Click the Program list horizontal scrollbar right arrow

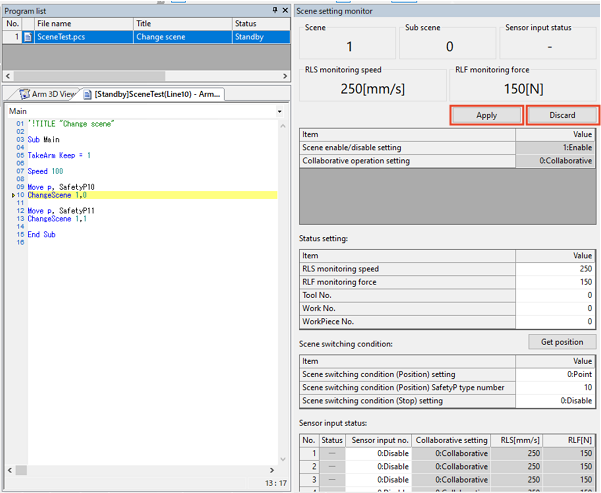click(285, 76)
